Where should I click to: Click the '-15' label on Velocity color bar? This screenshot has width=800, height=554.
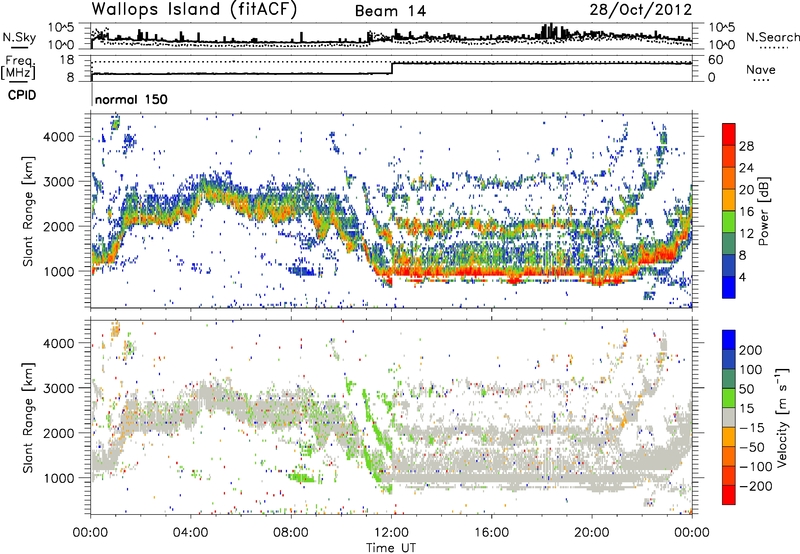752,428
